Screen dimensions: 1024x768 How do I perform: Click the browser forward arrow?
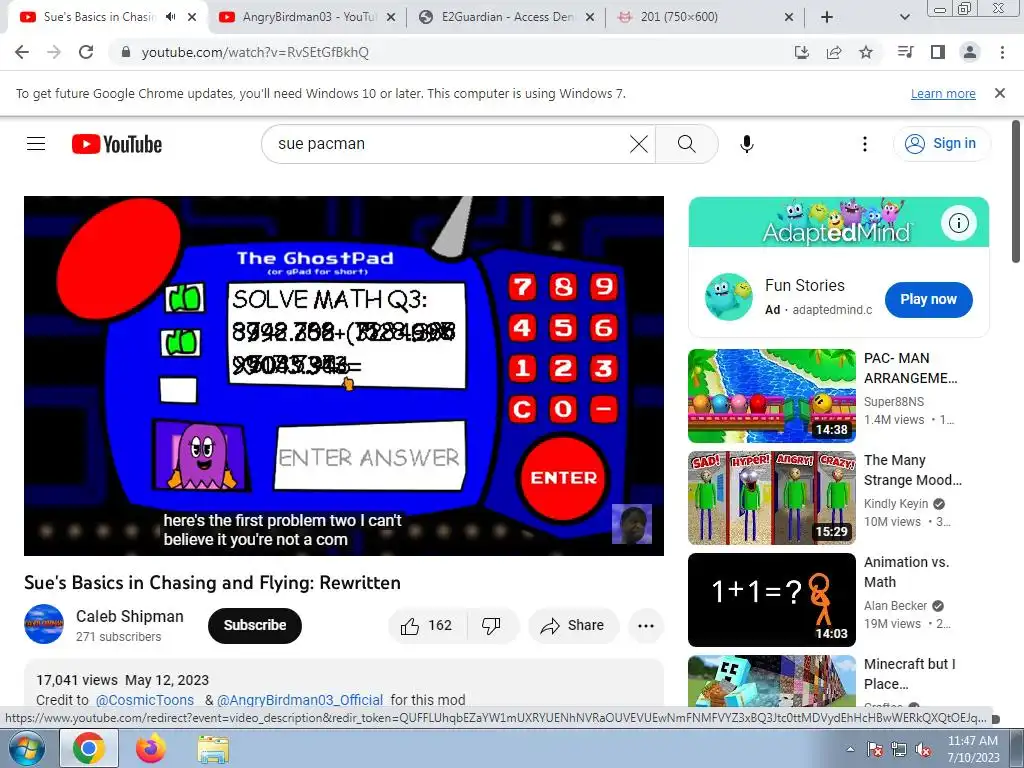click(x=54, y=52)
